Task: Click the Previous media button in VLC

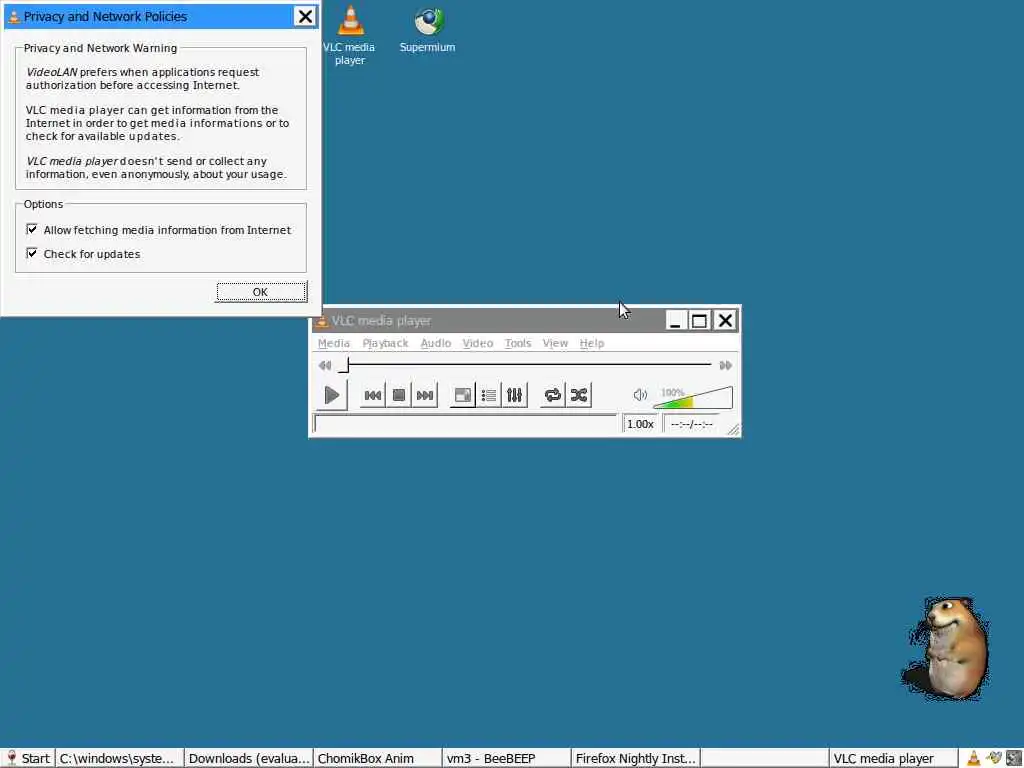Action: (373, 395)
